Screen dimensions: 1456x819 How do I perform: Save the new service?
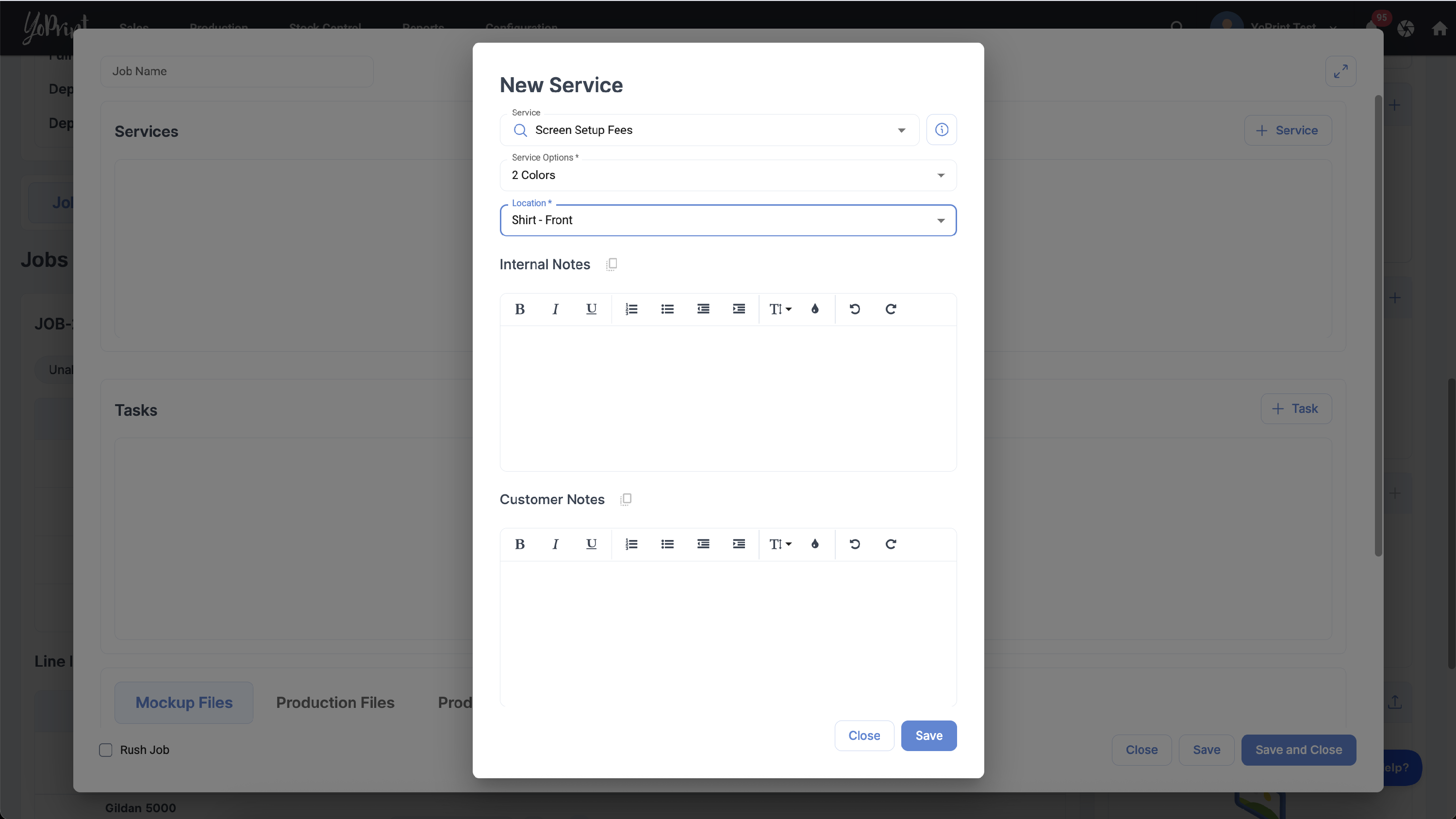(928, 736)
